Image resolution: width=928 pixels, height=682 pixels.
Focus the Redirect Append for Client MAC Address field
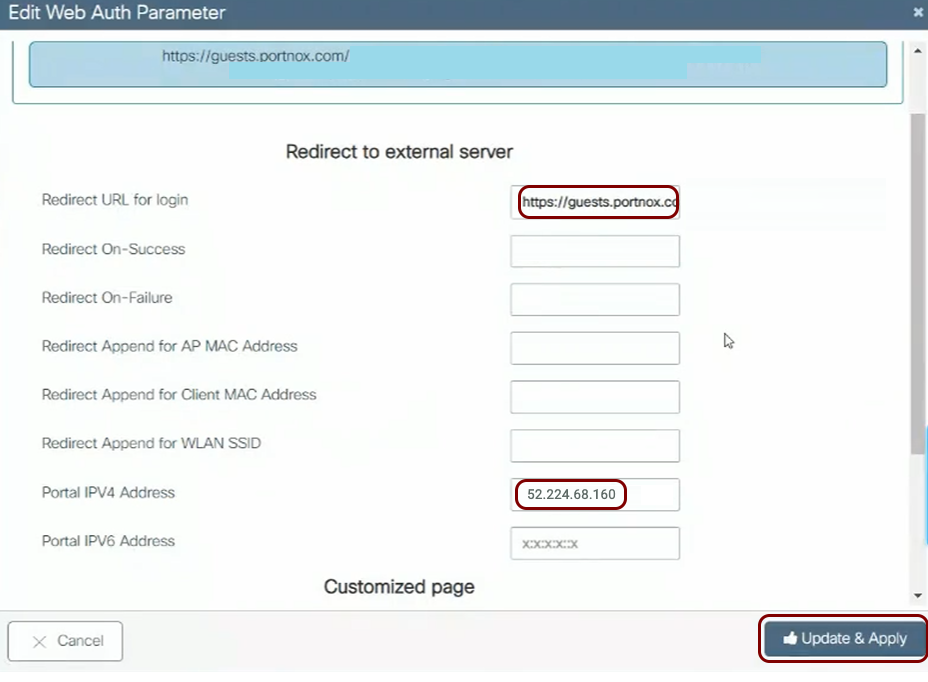(595, 396)
